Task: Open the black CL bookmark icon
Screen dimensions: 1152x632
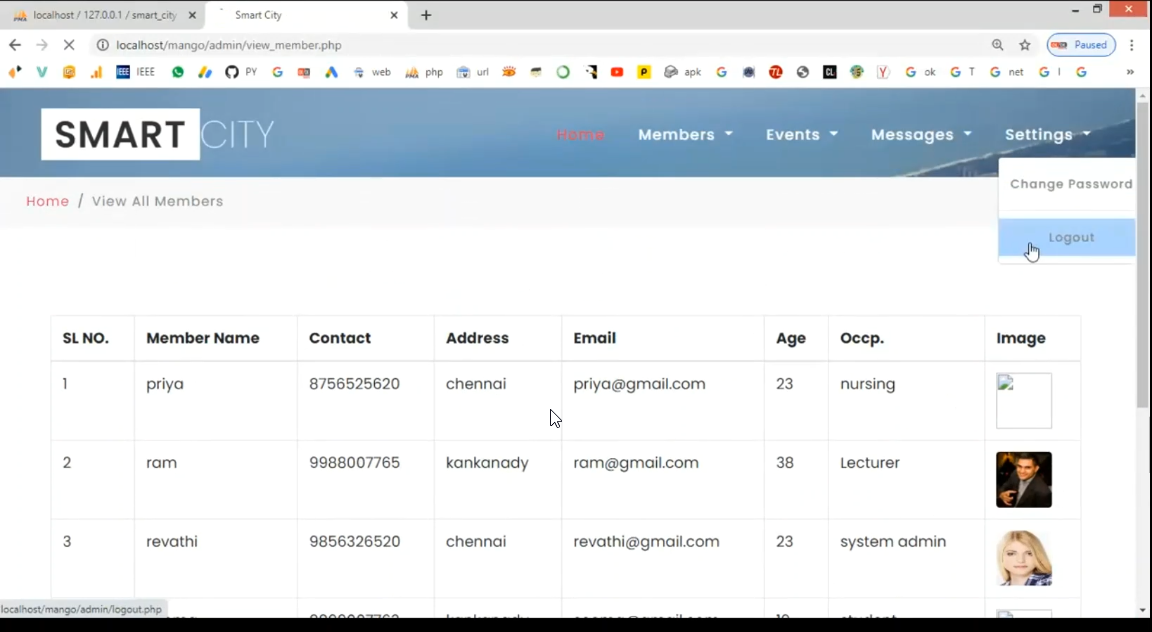Action: point(829,72)
